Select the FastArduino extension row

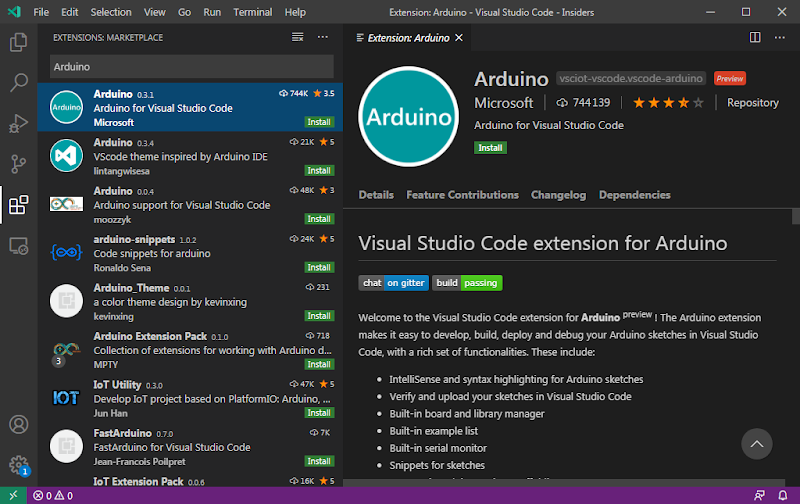click(190, 446)
